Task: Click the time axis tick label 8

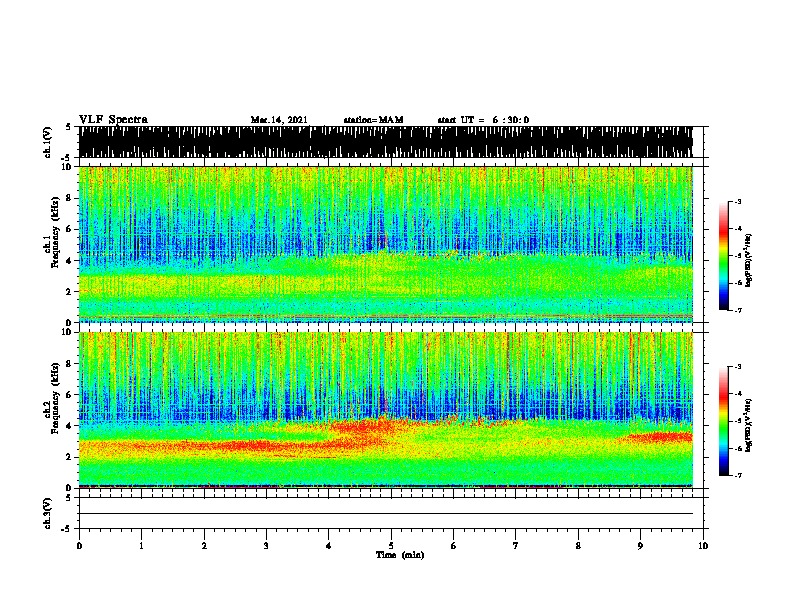Action: (x=578, y=546)
